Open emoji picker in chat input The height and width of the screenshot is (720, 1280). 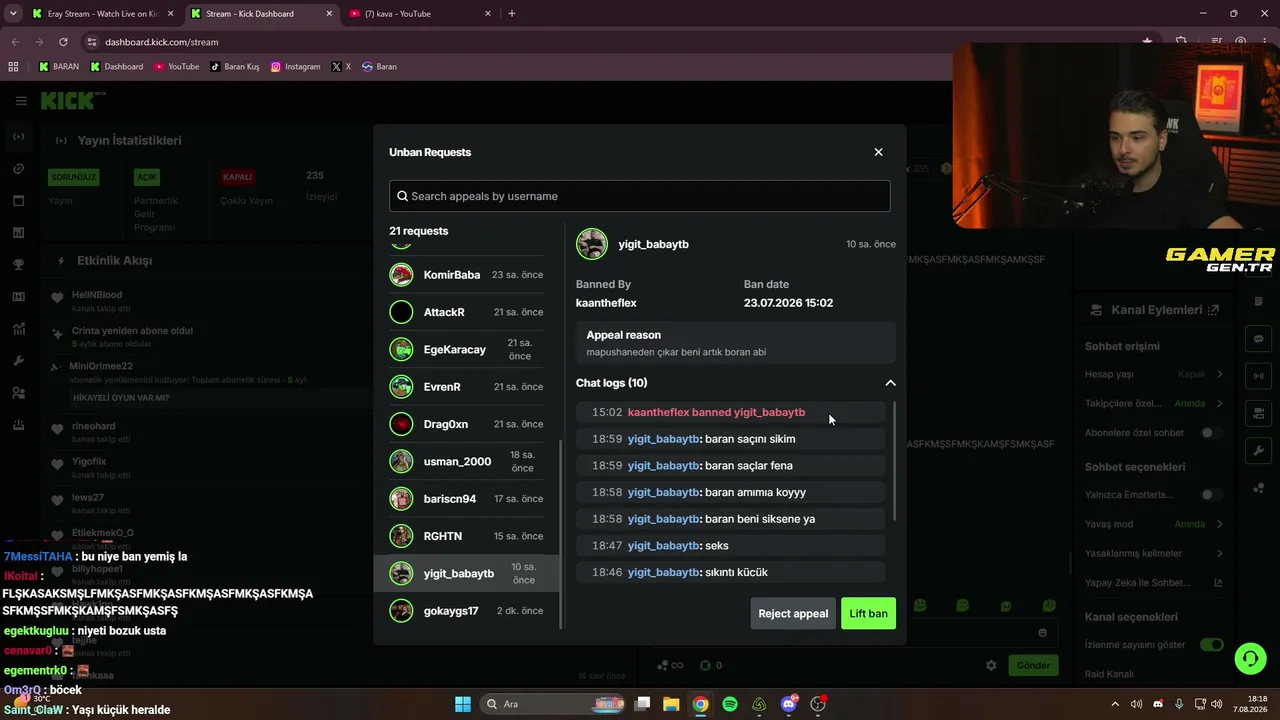click(1043, 632)
